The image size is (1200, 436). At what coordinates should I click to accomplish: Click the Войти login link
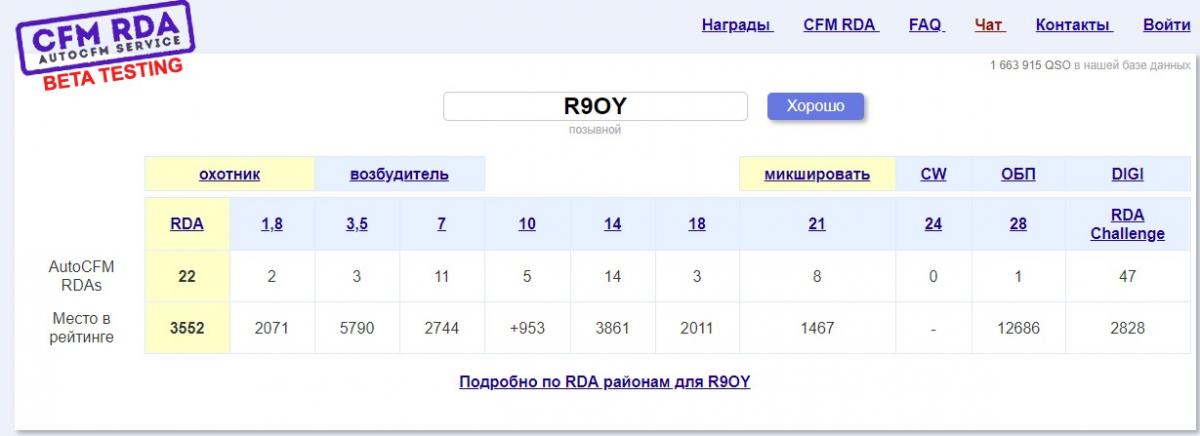coord(1166,25)
